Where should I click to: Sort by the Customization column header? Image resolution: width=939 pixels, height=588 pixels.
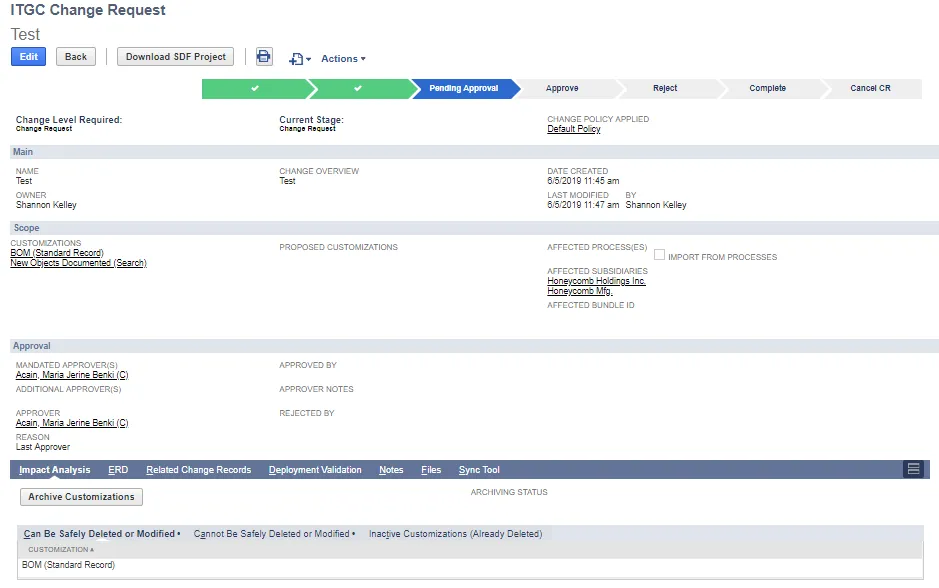tap(60, 549)
